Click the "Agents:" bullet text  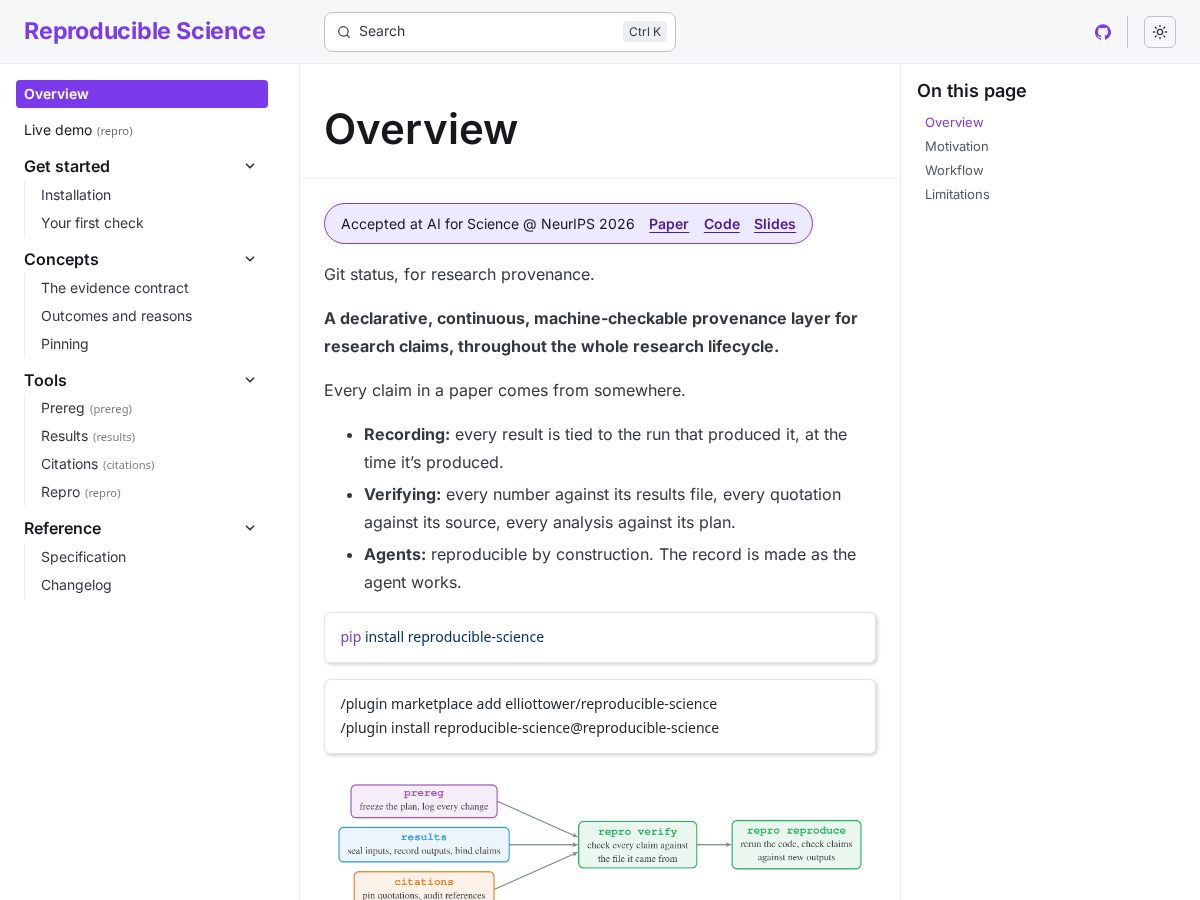coord(395,554)
